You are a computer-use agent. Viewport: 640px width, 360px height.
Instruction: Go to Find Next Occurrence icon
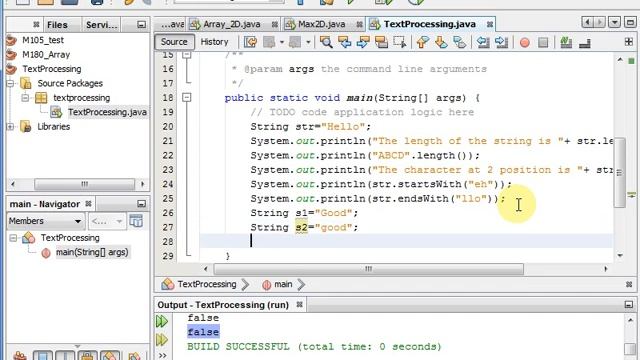pyautogui.click(x=363, y=42)
